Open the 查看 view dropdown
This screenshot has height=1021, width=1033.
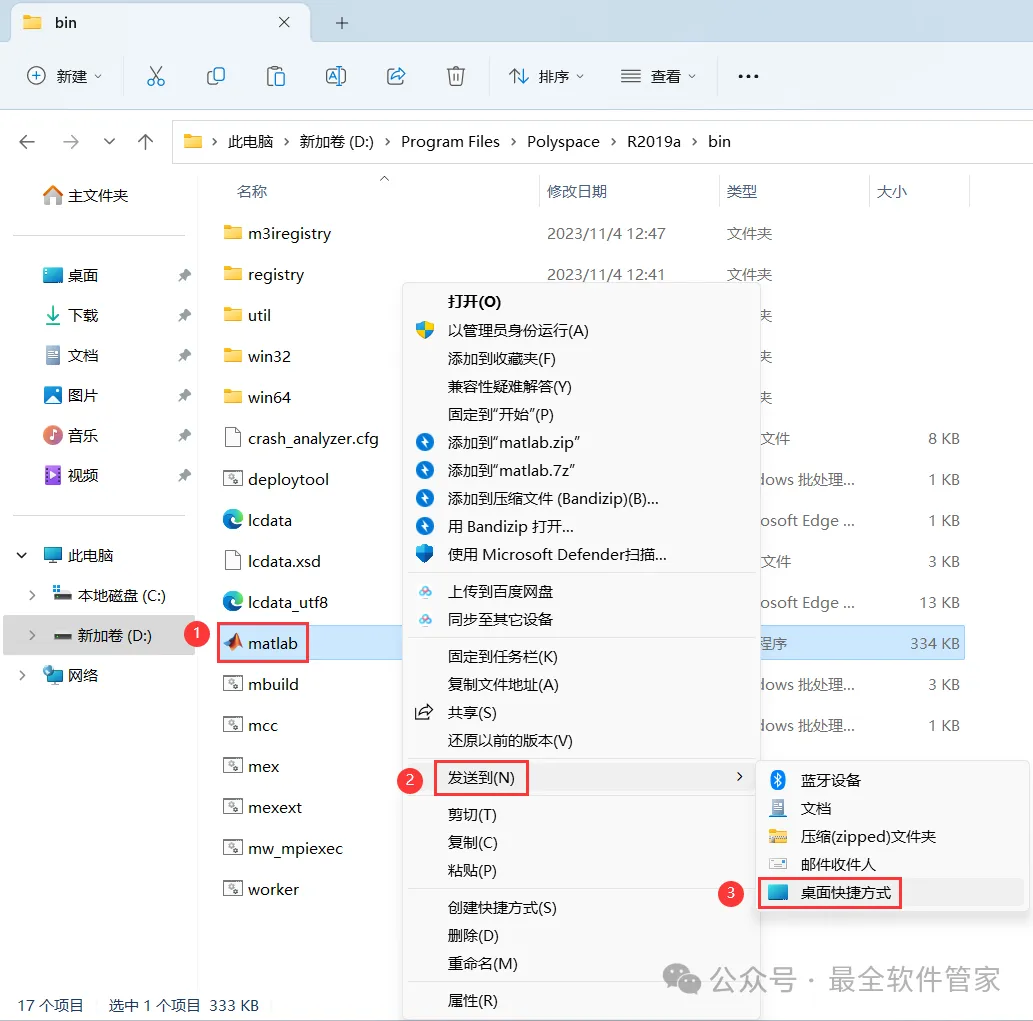tap(658, 76)
